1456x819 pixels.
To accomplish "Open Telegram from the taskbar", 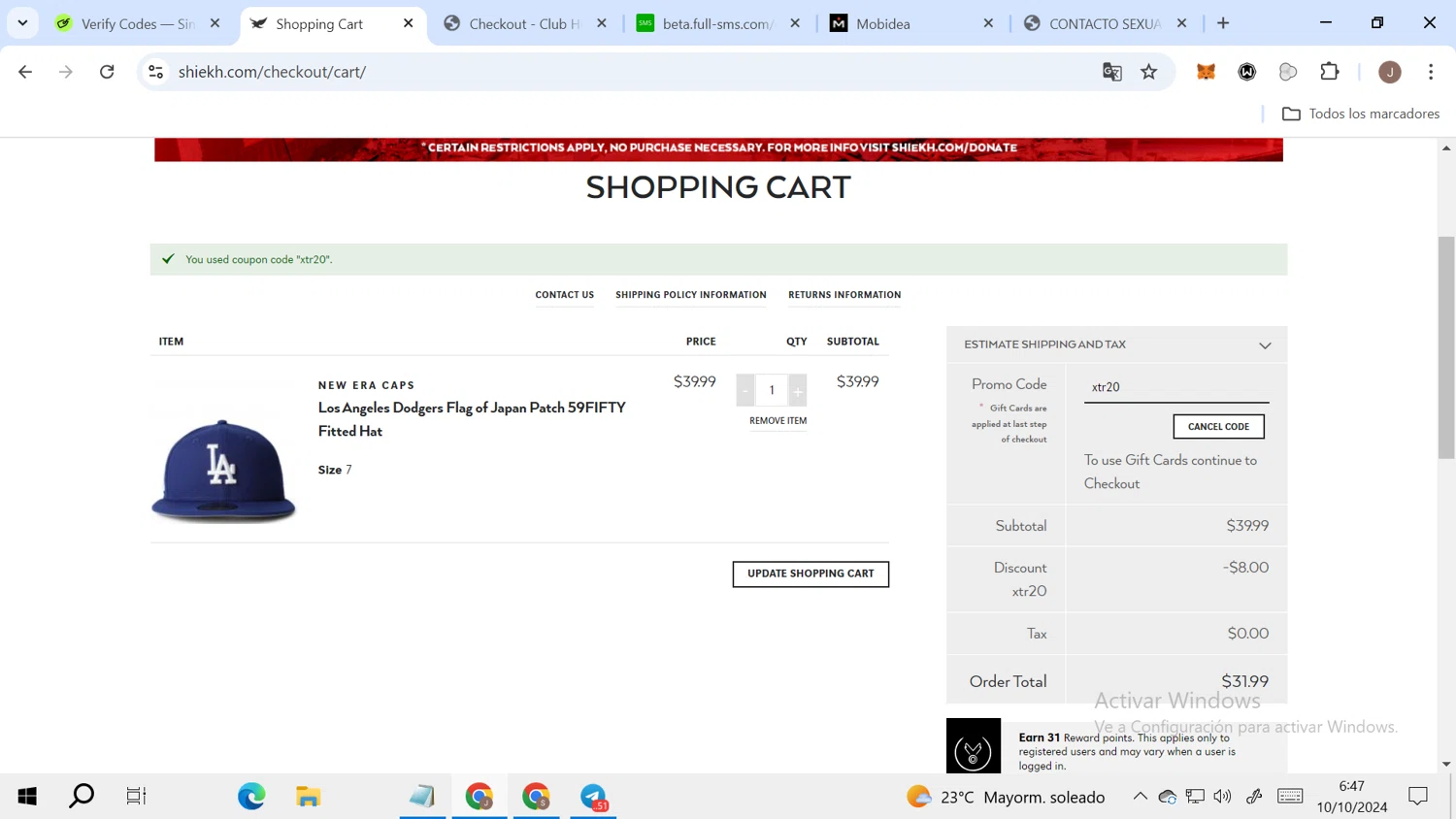I will 593,797.
